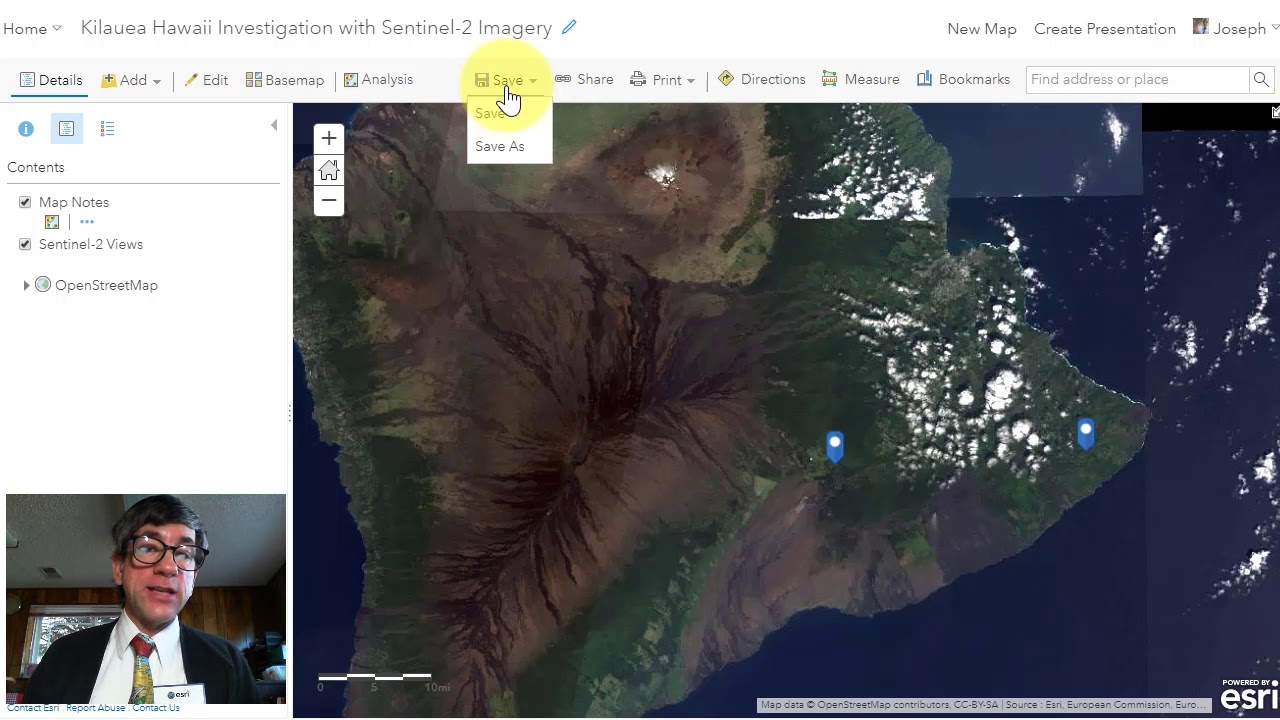Click default extent home button

point(329,170)
